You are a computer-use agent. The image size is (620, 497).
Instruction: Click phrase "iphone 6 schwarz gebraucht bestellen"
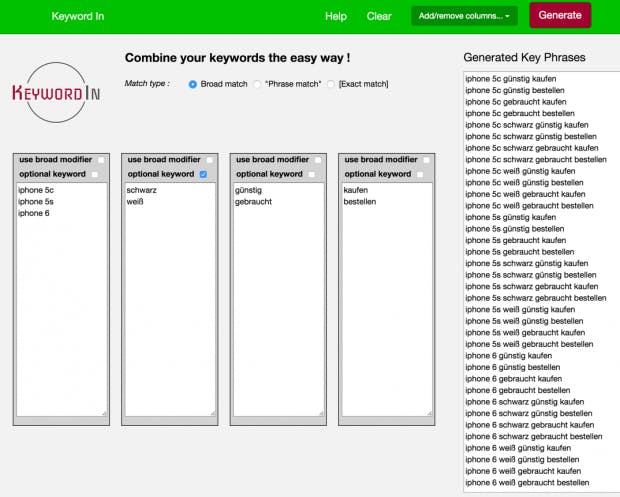point(534,436)
